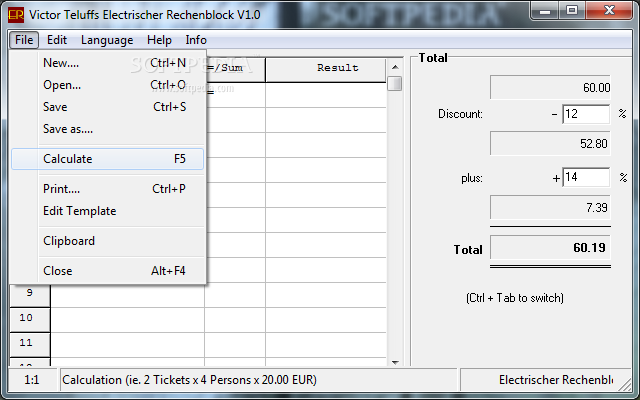Run Calculate from the File menu
640x400 pixels.
tap(108, 159)
